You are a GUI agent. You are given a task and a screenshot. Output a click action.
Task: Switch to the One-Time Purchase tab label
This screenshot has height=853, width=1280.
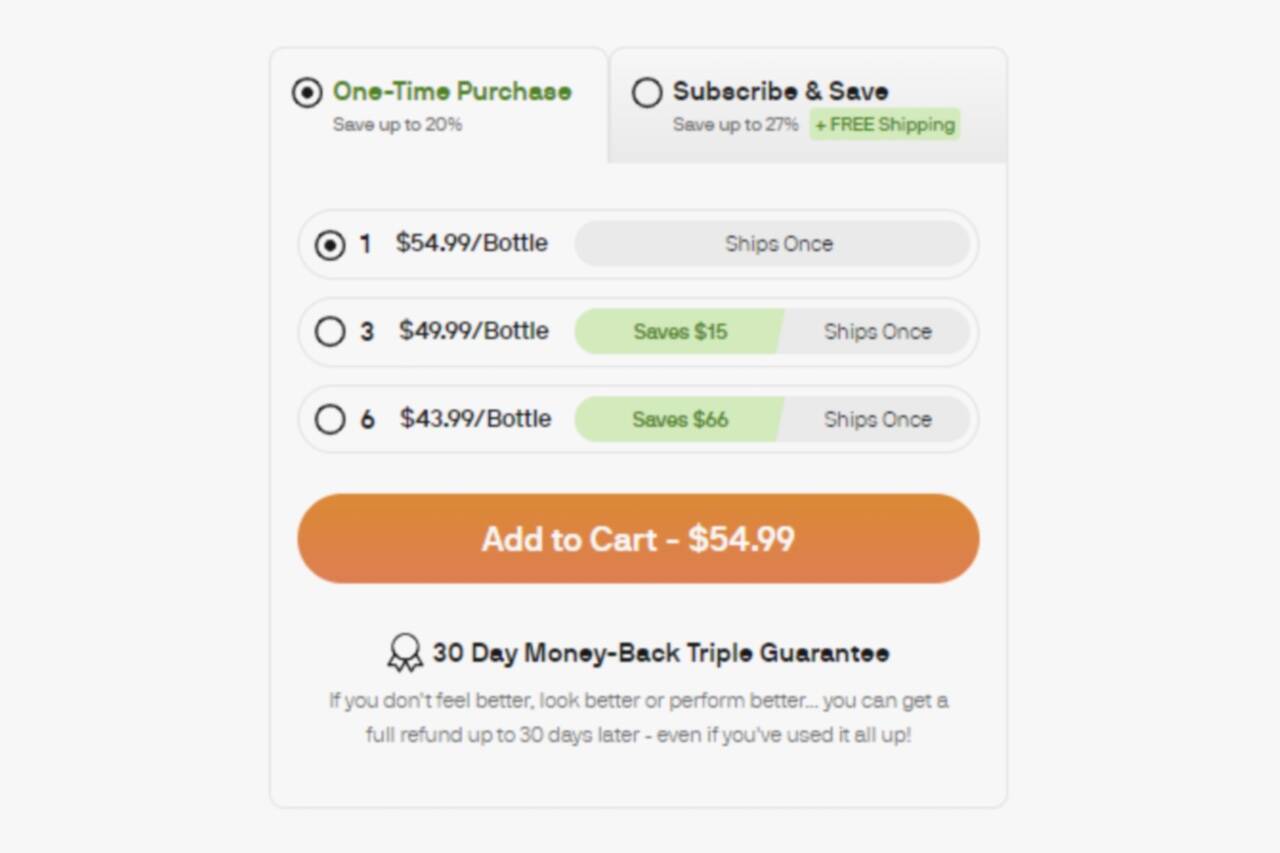pyautogui.click(x=452, y=92)
